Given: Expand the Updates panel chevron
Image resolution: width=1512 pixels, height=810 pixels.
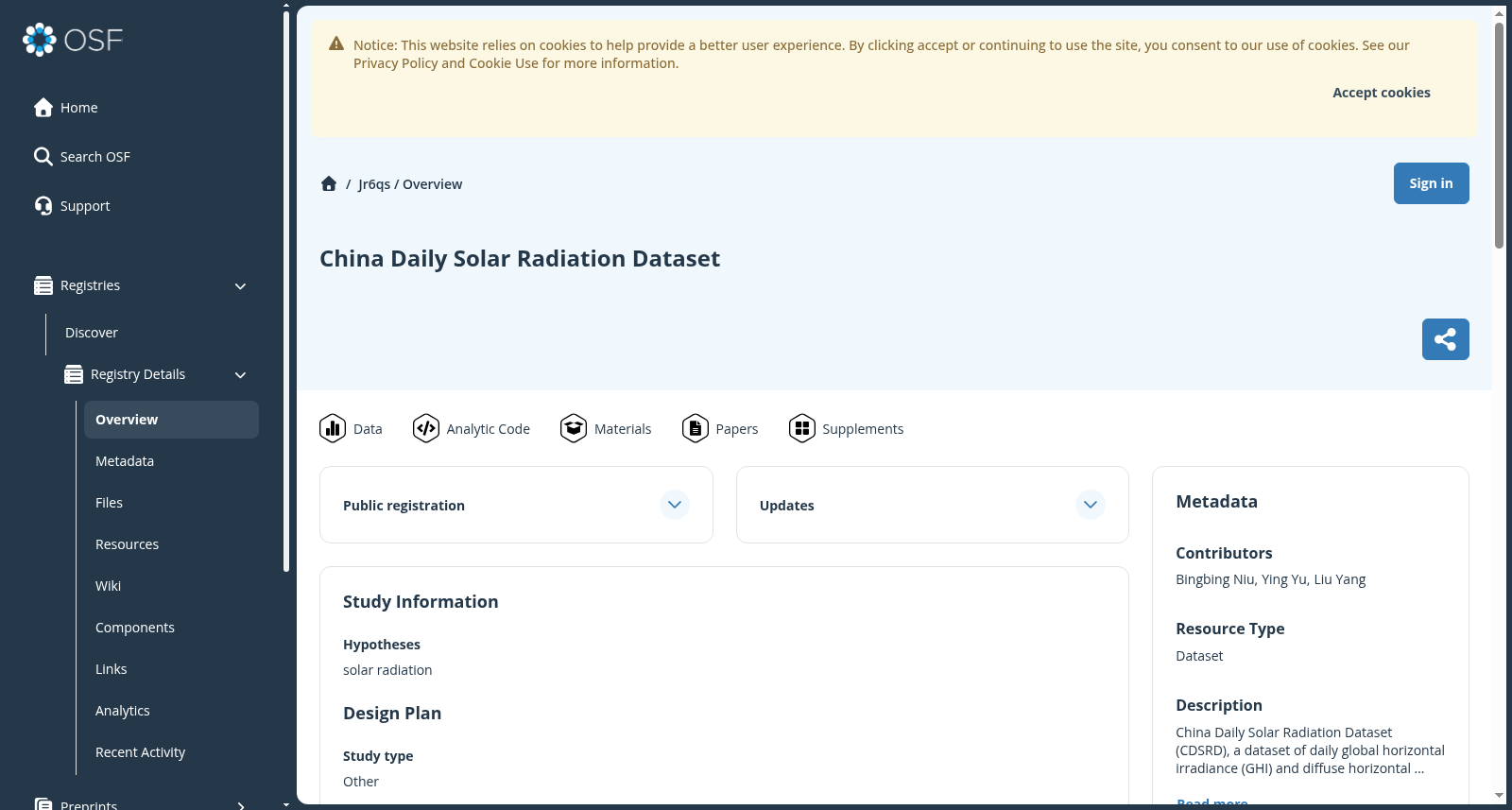Looking at the screenshot, I should click(1091, 505).
